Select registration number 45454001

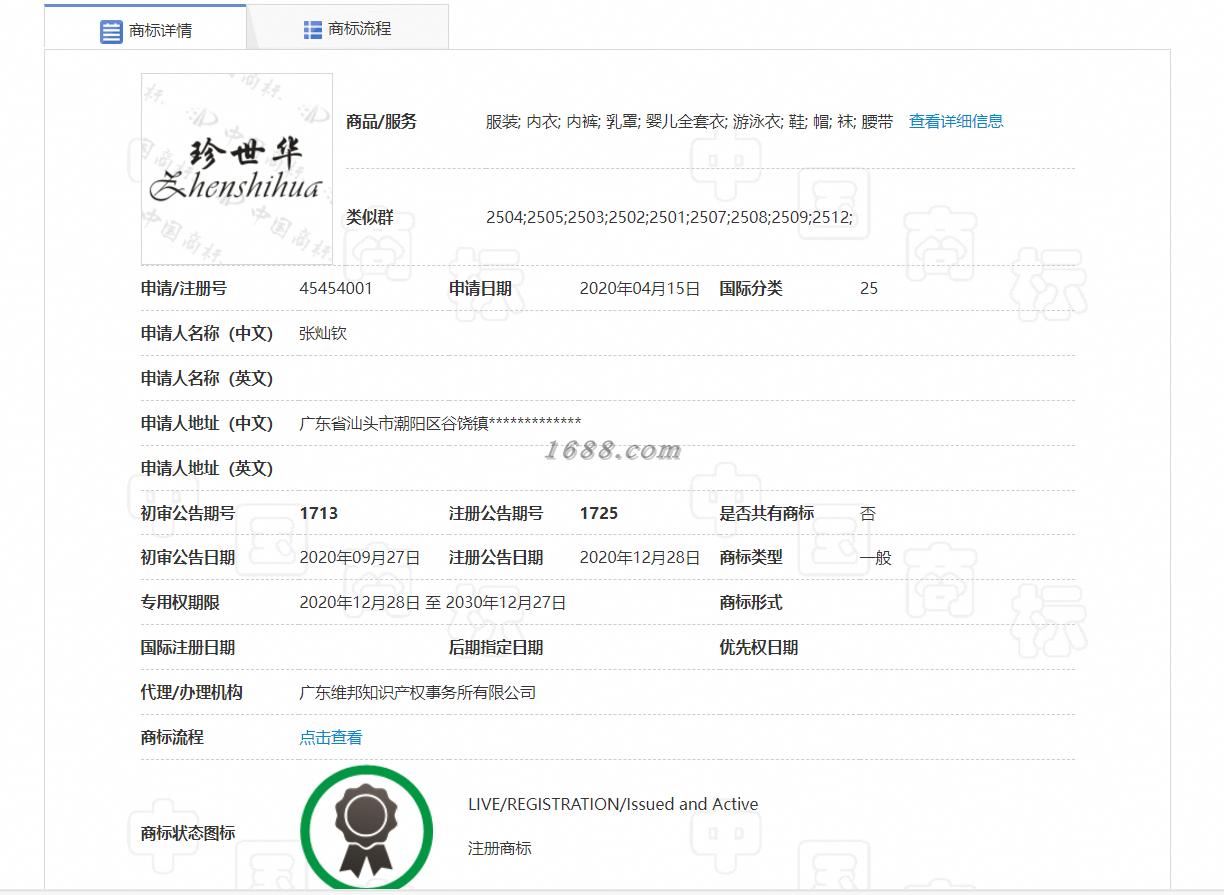pyautogui.click(x=336, y=288)
